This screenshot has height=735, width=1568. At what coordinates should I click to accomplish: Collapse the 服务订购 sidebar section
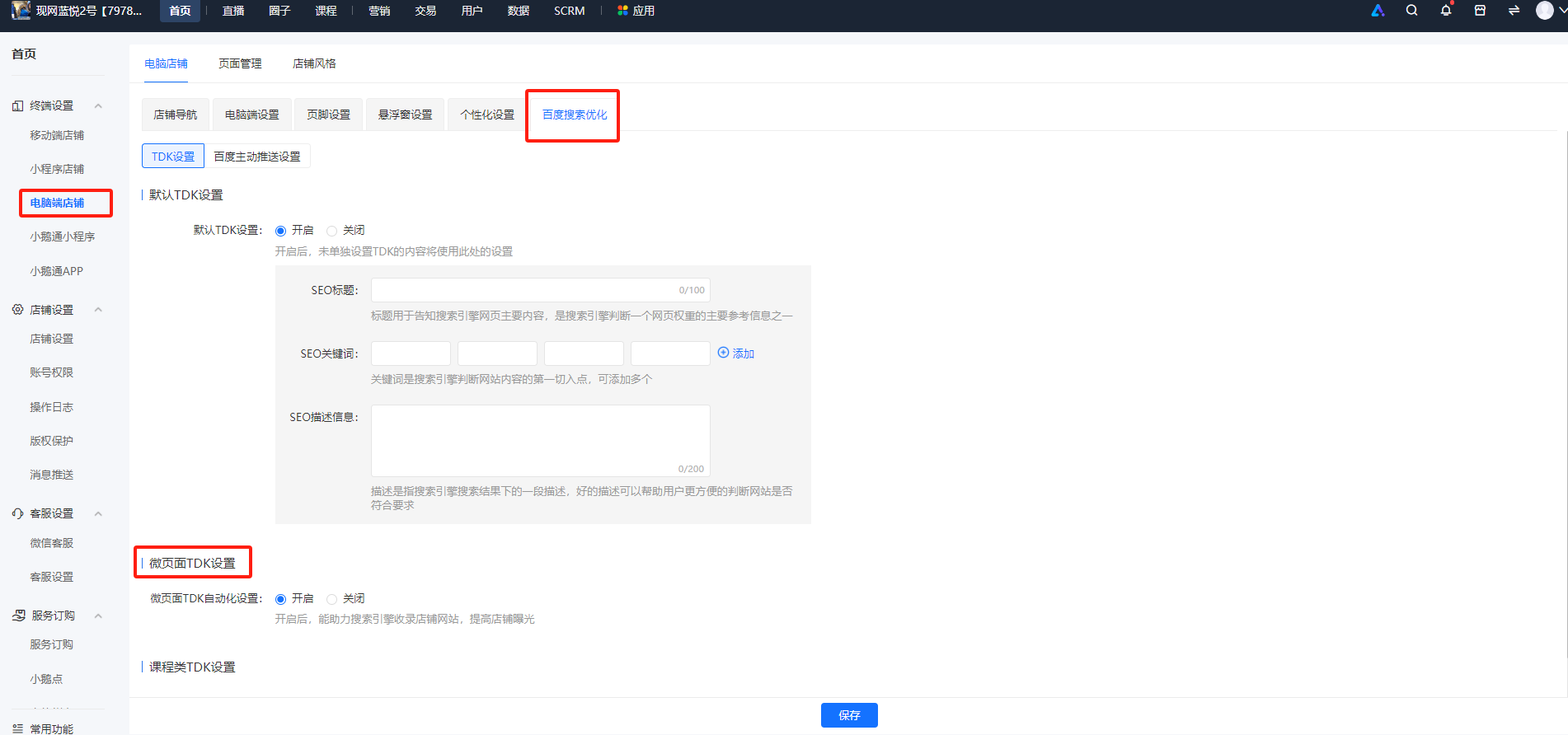click(x=98, y=616)
